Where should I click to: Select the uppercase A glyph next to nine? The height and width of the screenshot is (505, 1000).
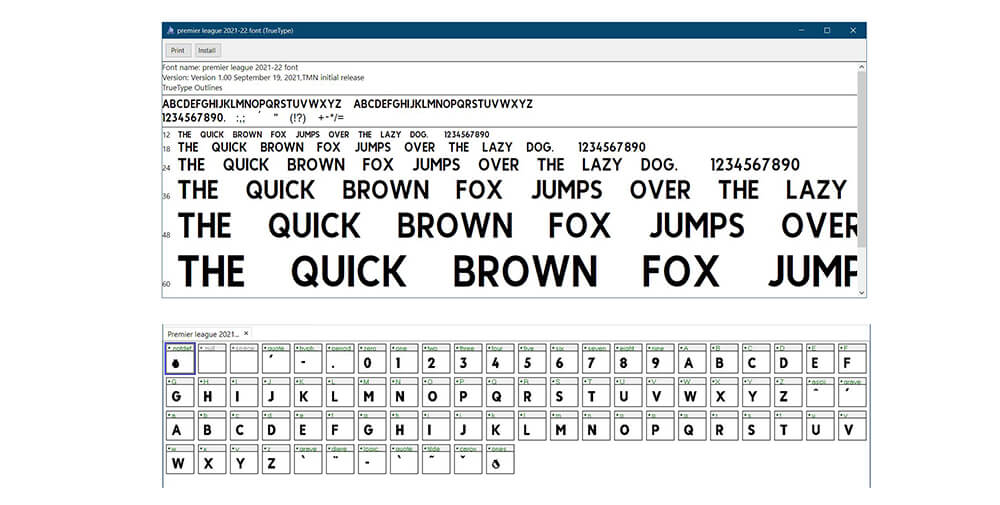tap(692, 359)
